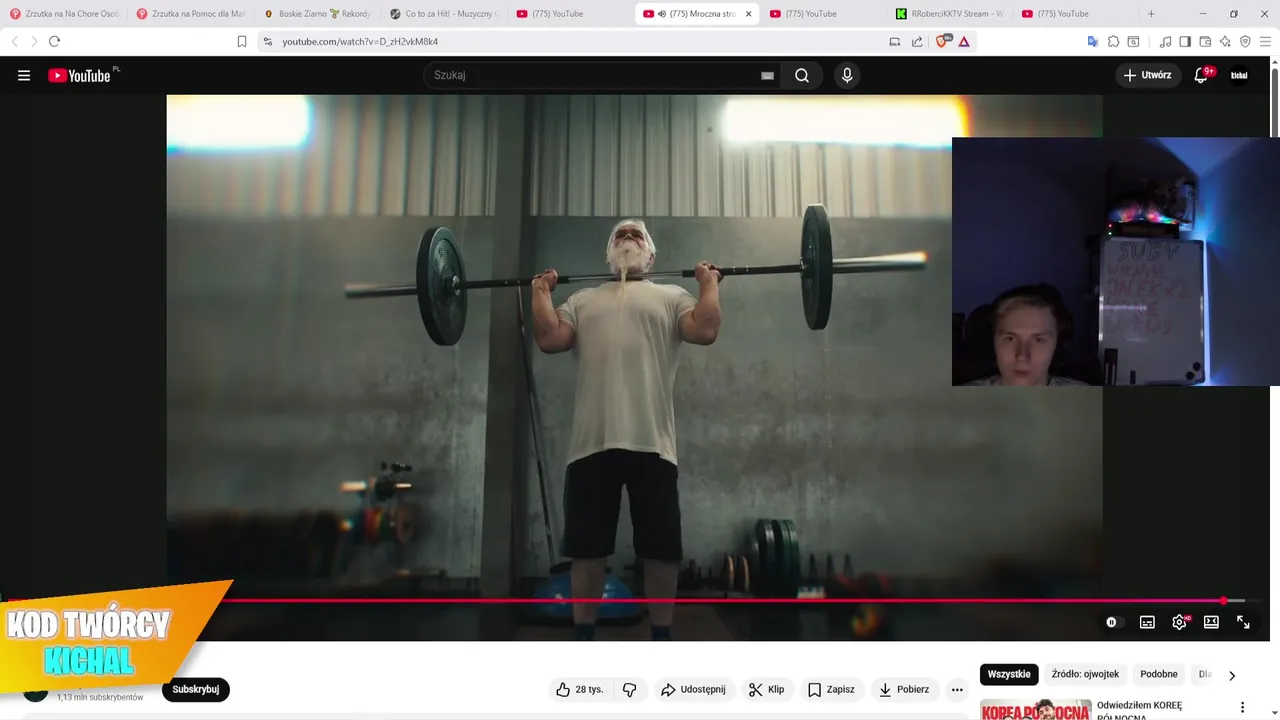This screenshot has width=1280, height=720.
Task: Create a clip with Klip button
Action: tap(767, 689)
